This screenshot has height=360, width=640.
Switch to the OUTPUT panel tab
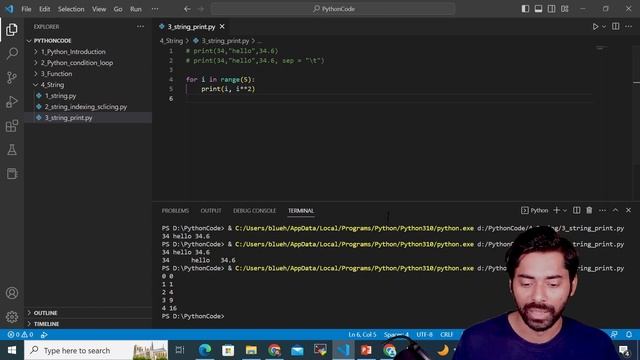211,211
